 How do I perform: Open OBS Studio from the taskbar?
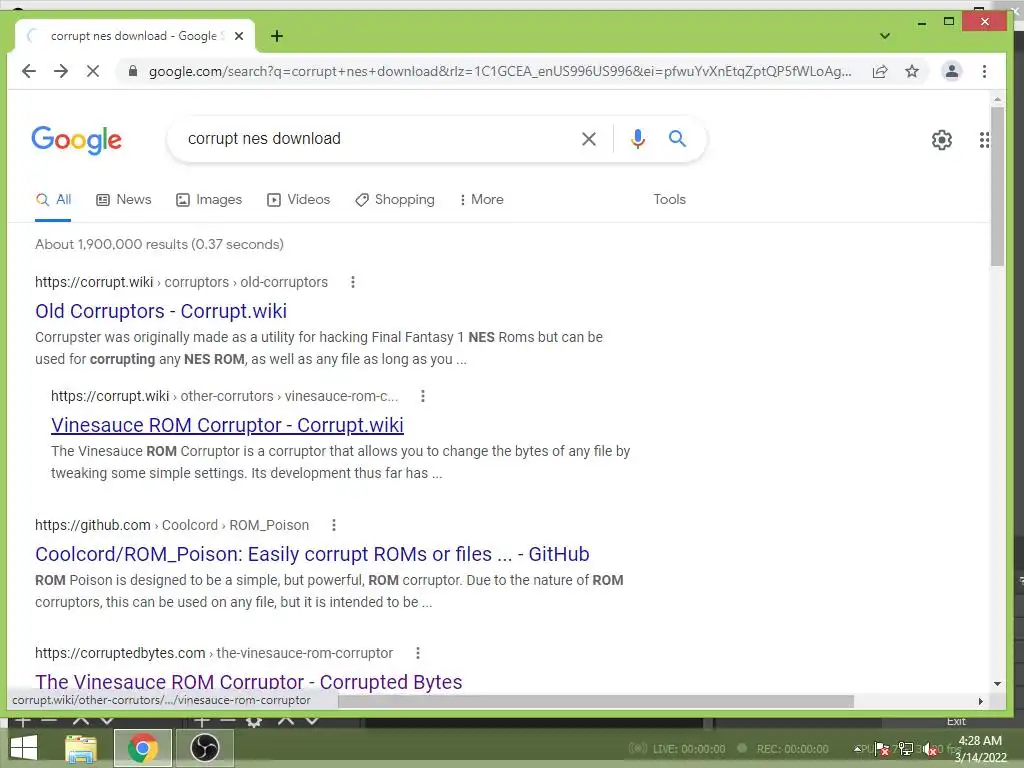pyautogui.click(x=204, y=748)
